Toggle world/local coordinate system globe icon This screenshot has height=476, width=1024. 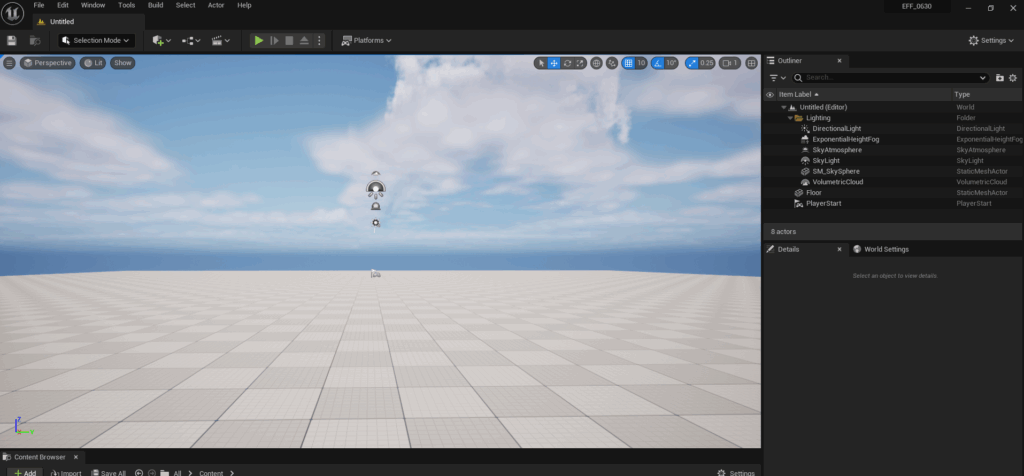(596, 63)
